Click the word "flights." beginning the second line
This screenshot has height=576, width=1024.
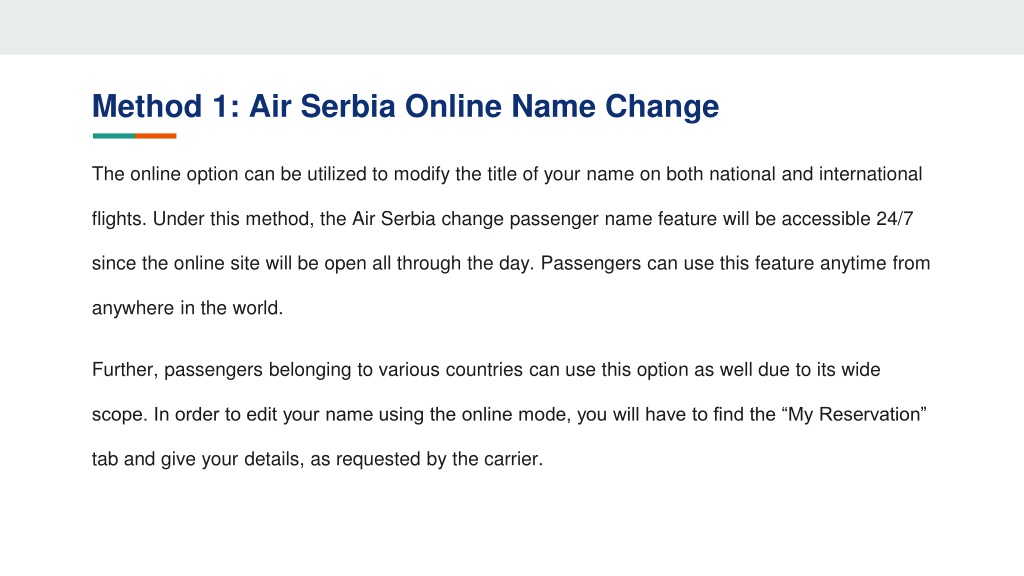(x=120, y=219)
